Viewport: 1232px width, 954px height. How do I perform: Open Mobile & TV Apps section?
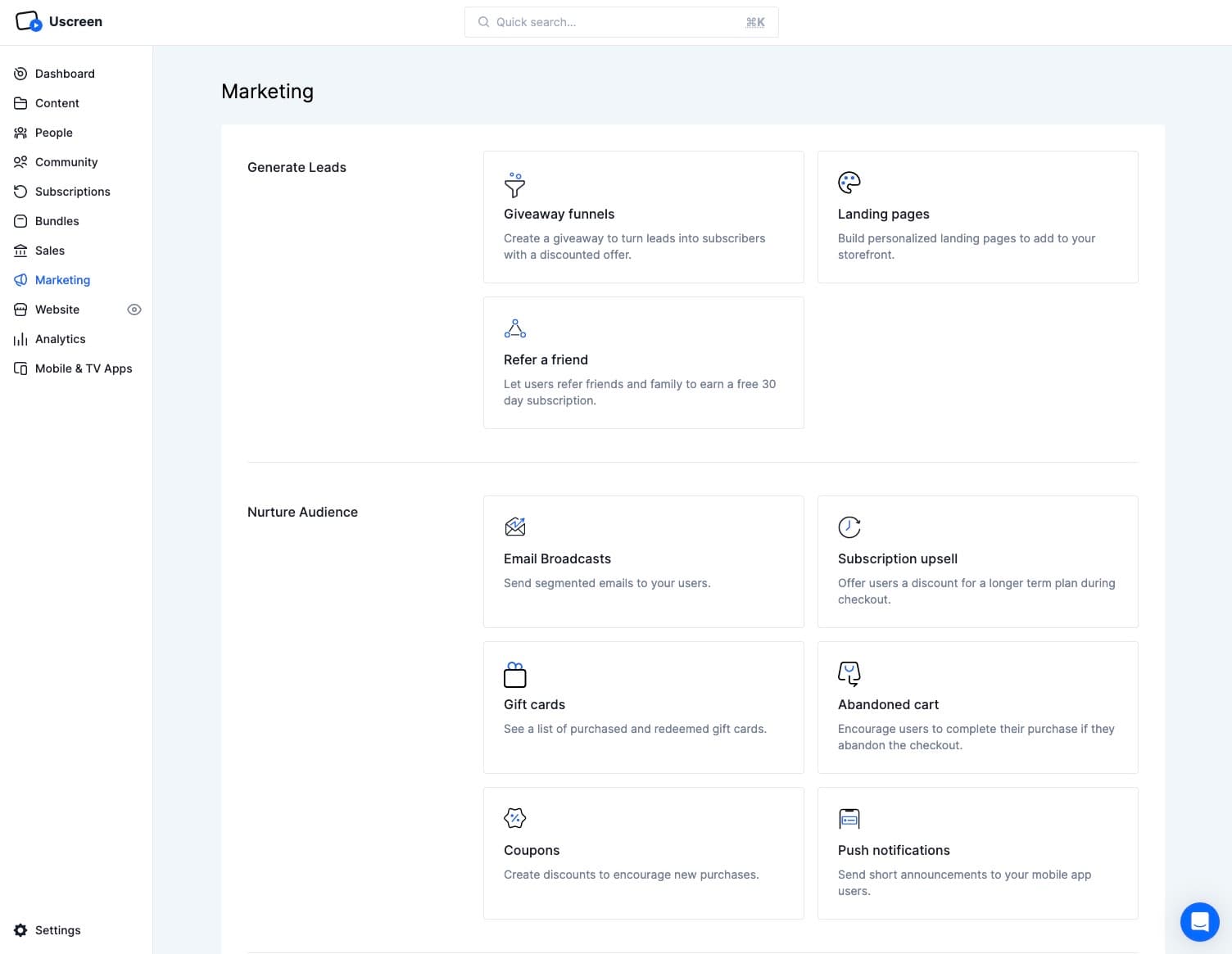84,368
